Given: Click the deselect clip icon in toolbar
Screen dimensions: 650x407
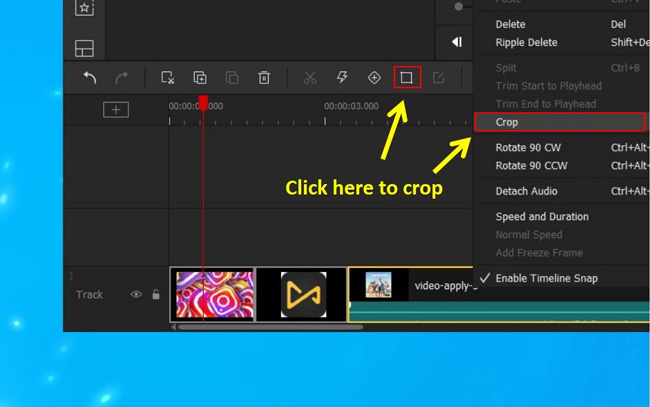Looking at the screenshot, I should [167, 78].
